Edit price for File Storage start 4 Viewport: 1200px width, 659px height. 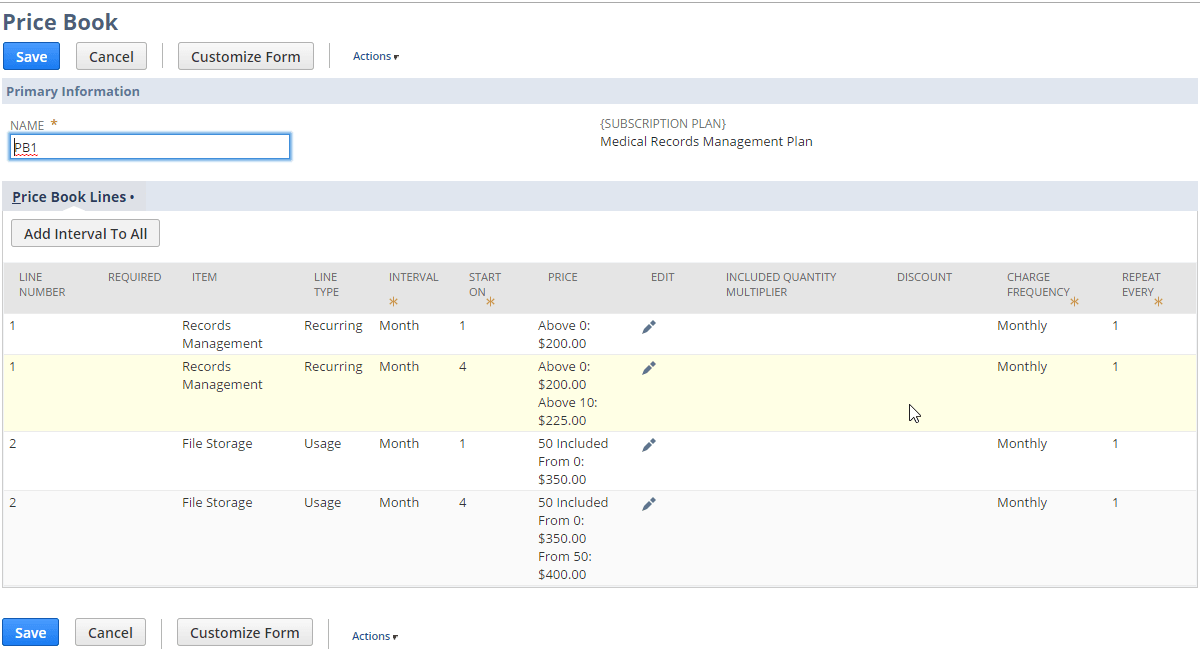pyautogui.click(x=649, y=504)
